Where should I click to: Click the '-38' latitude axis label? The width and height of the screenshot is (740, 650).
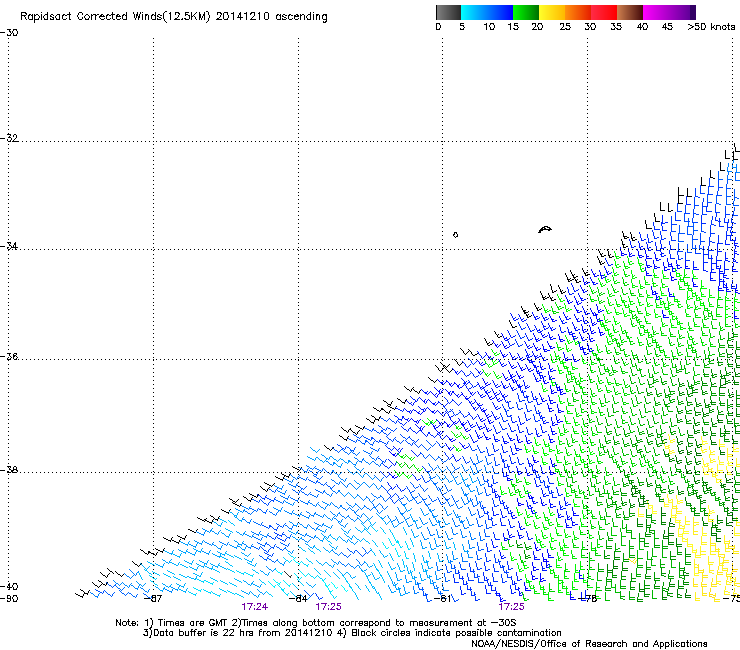10,470
